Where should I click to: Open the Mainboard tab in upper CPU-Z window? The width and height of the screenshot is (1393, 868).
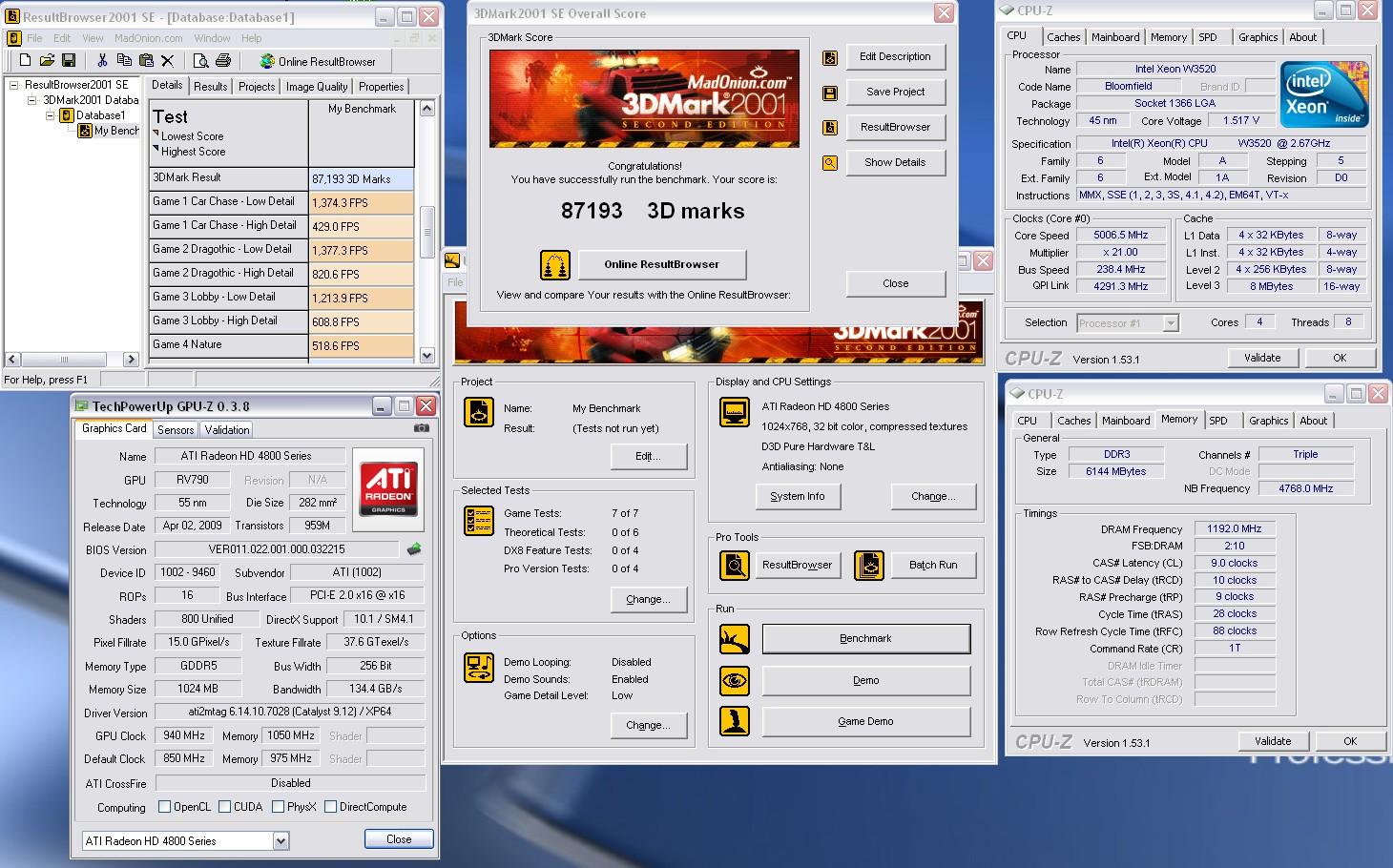[1115, 37]
